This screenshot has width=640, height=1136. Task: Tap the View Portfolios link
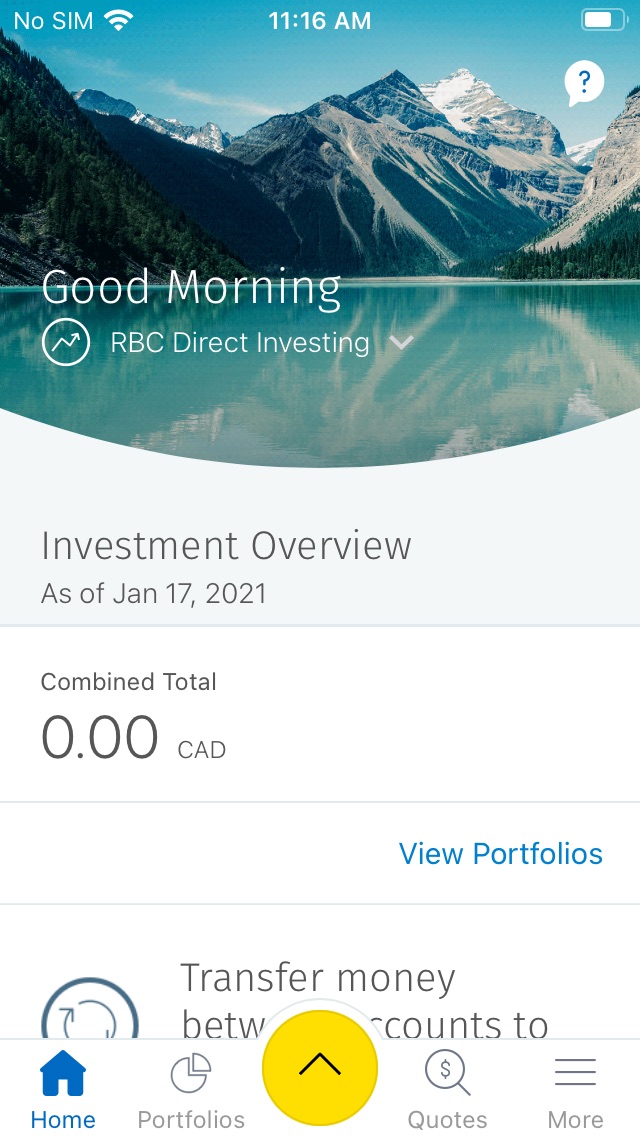500,854
